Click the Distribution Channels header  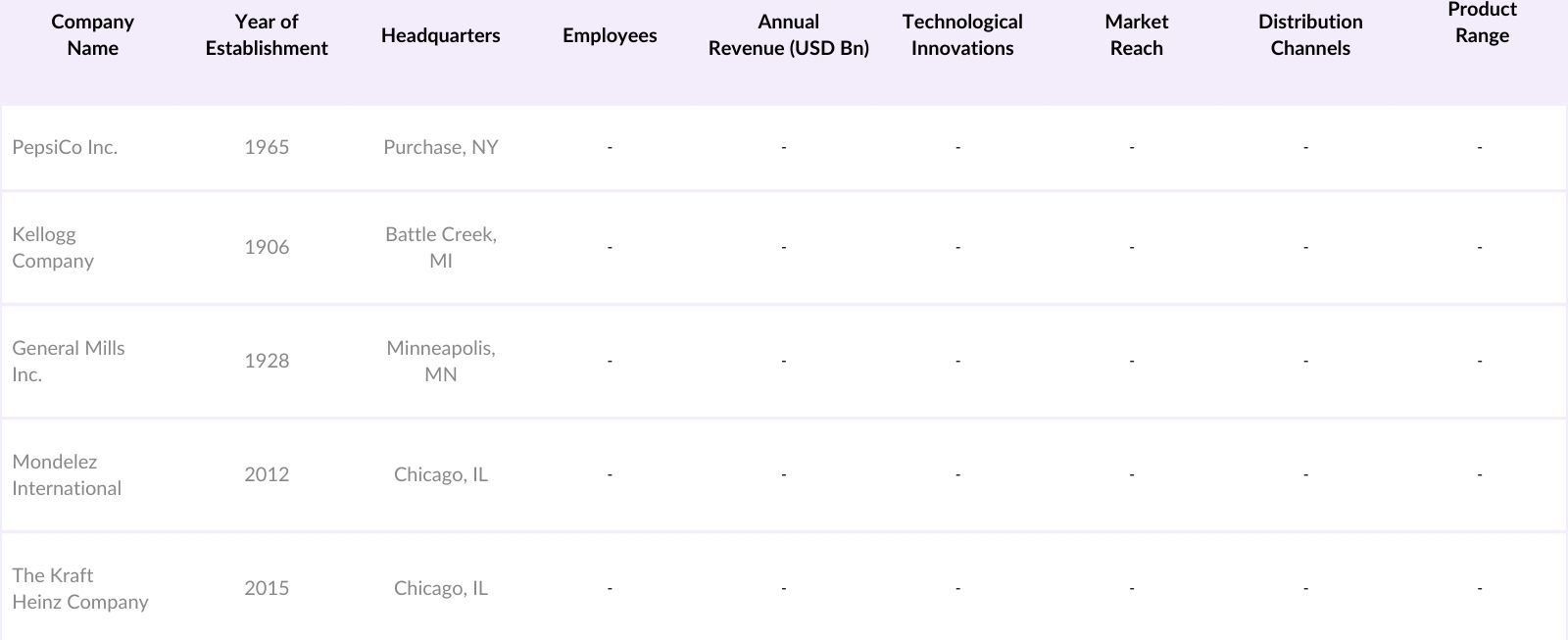(x=1309, y=35)
